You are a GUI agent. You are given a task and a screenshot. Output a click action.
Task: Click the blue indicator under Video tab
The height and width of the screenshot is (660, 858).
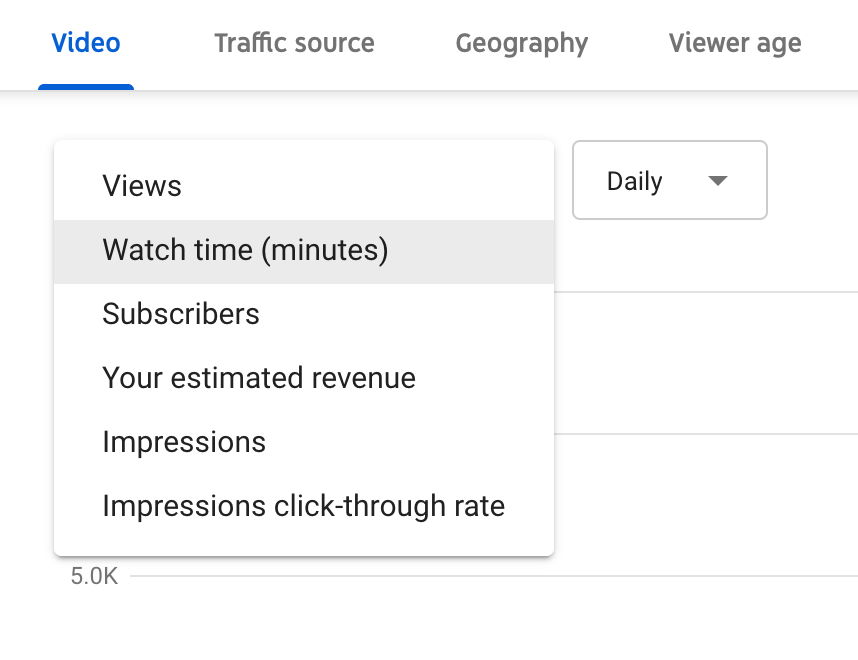pyautogui.click(x=86, y=87)
